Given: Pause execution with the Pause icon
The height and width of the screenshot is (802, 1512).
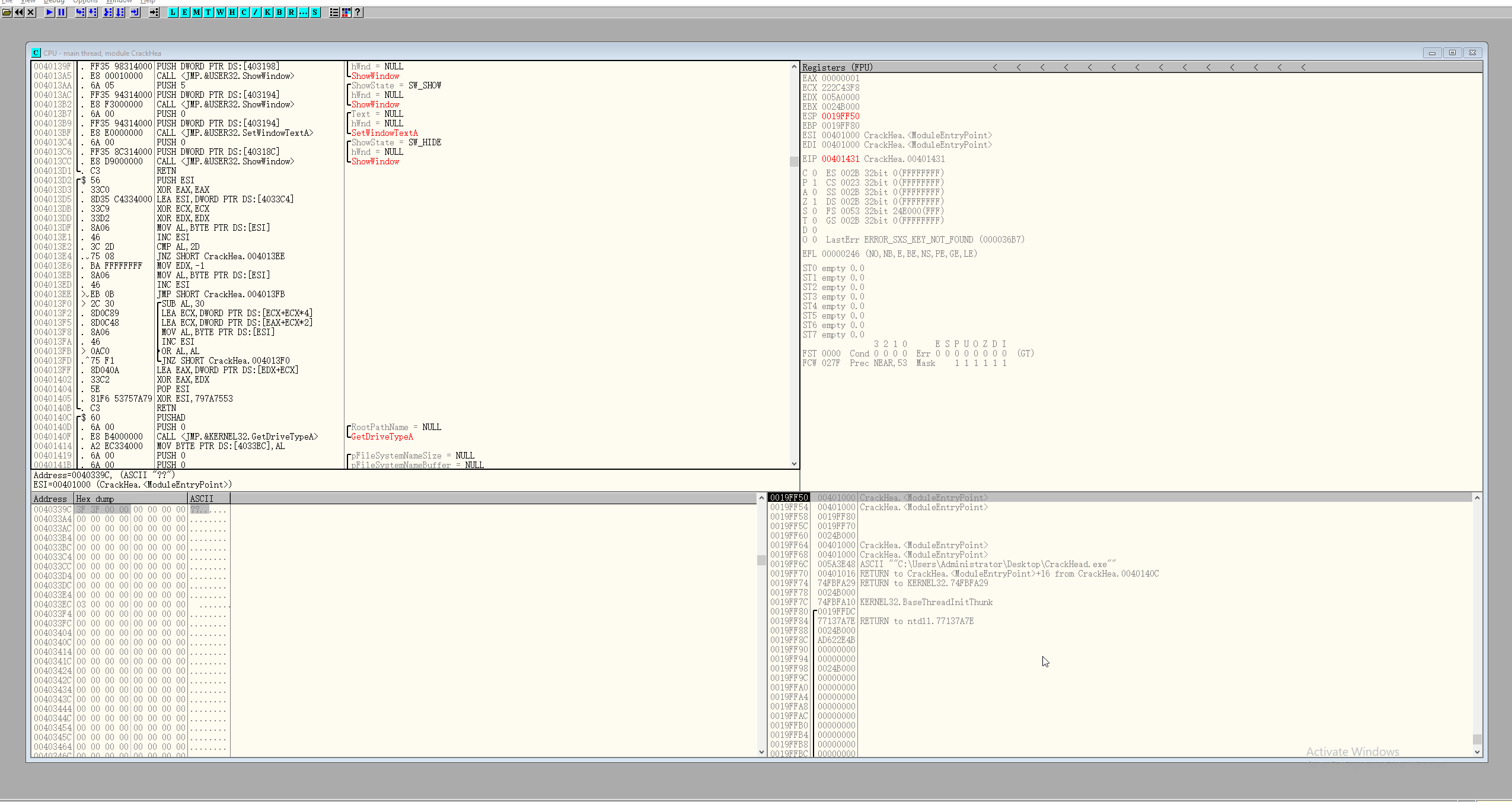Looking at the screenshot, I should point(62,12).
